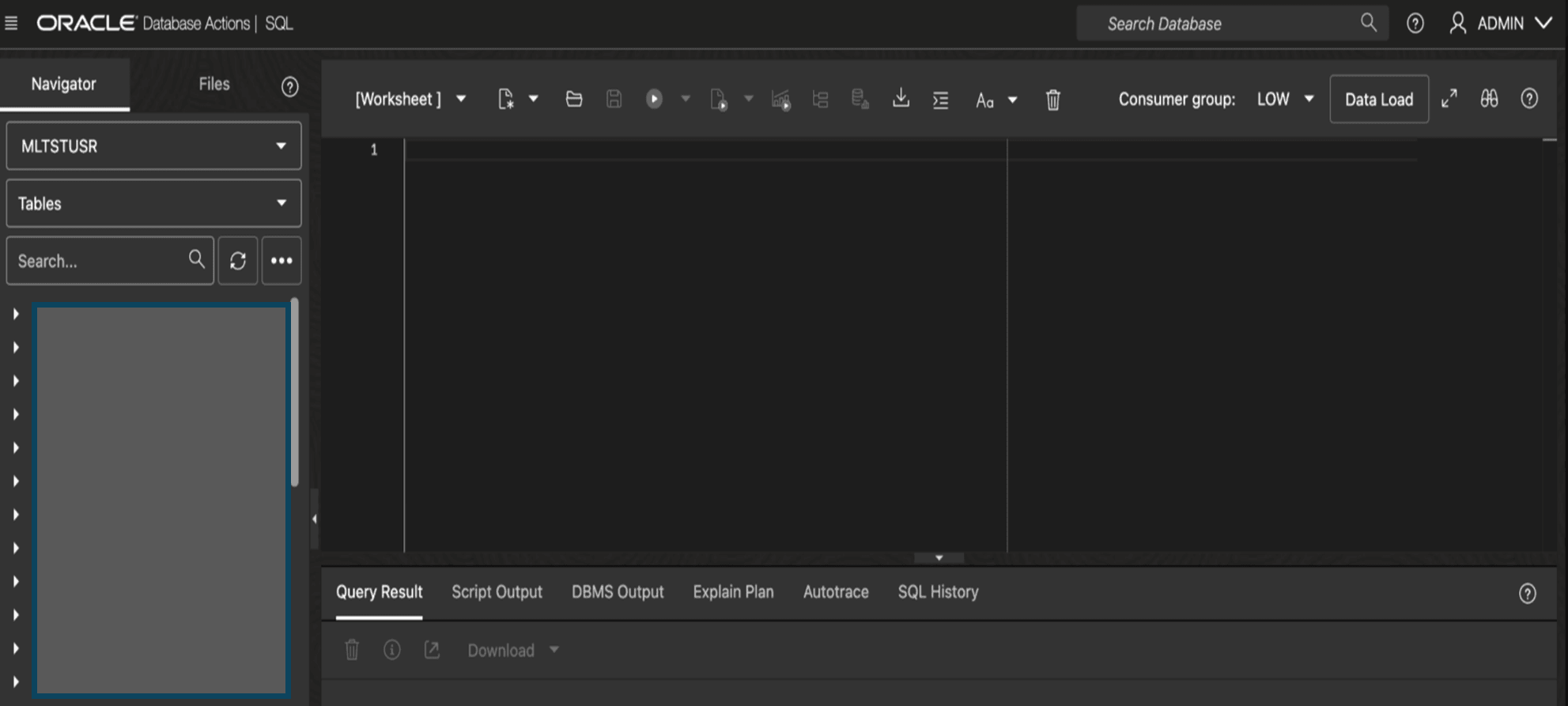
Task: Clear results with the Query Result trash icon
Action: (x=352, y=650)
